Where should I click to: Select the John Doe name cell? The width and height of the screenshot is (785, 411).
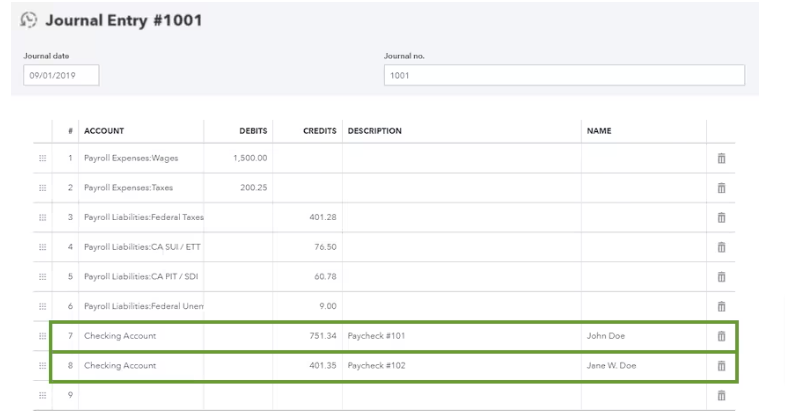(642, 336)
